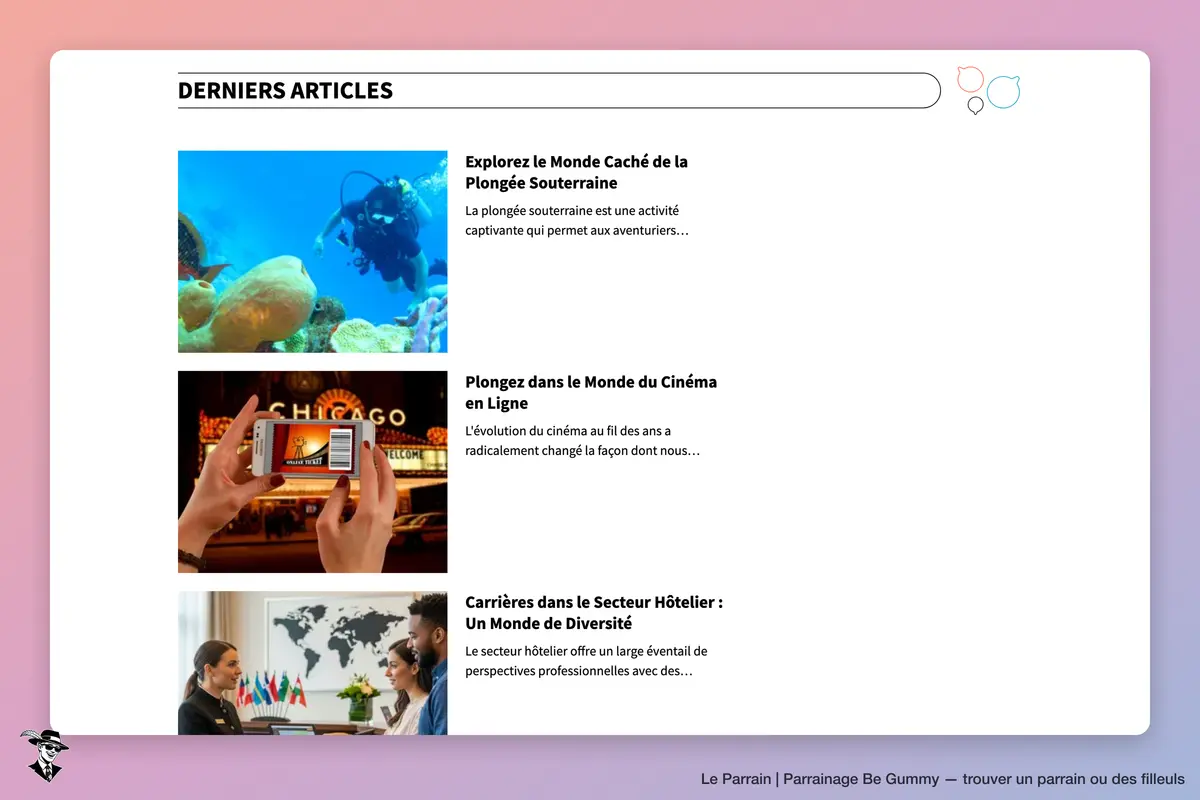Open article 'Carrières dans le Secteur Hôtelier'

[594, 612]
